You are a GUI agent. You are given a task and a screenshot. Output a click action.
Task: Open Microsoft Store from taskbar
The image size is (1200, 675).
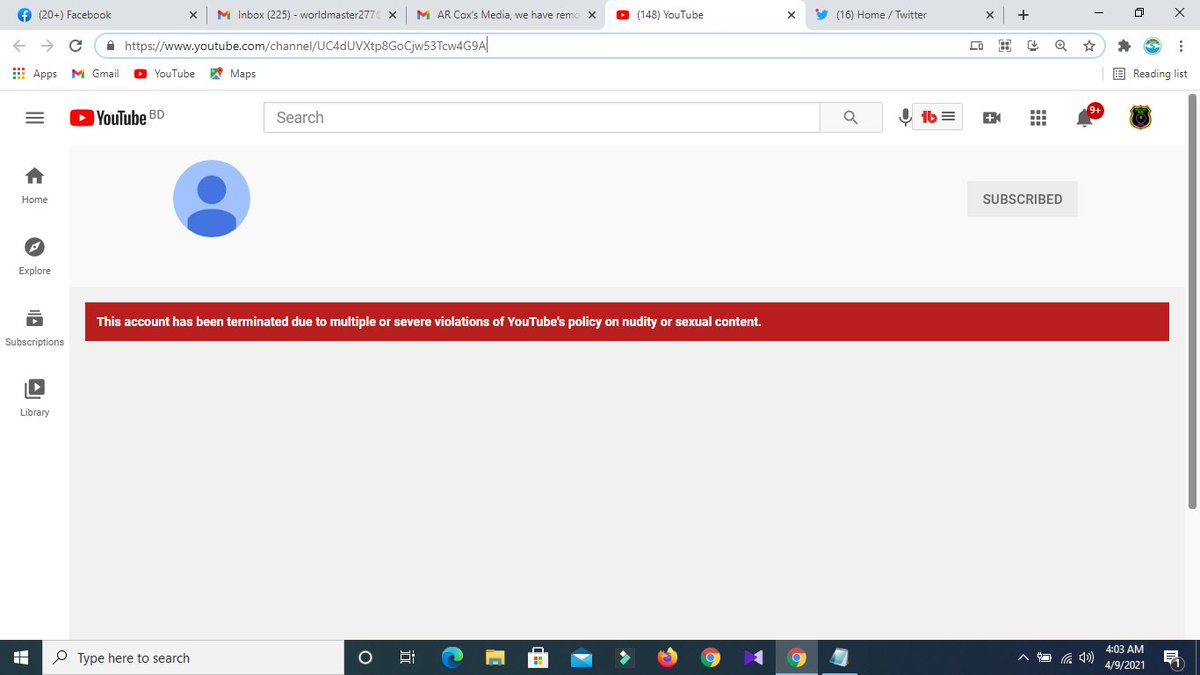(538, 657)
